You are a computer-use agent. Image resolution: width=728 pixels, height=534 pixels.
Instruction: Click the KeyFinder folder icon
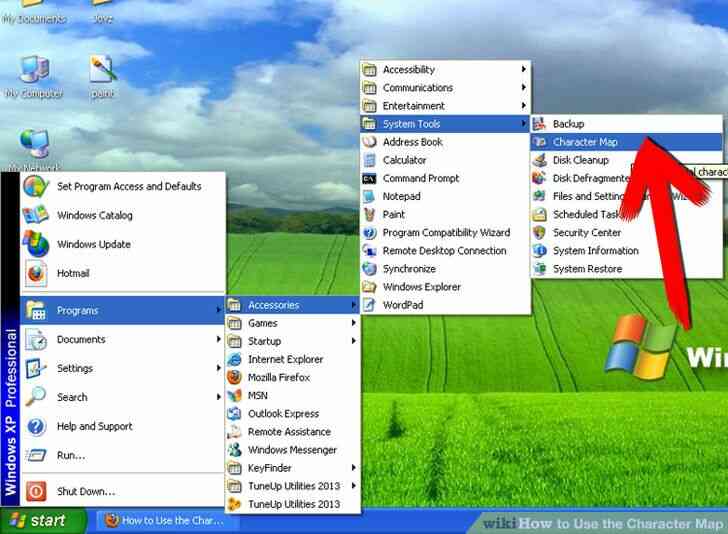234,468
